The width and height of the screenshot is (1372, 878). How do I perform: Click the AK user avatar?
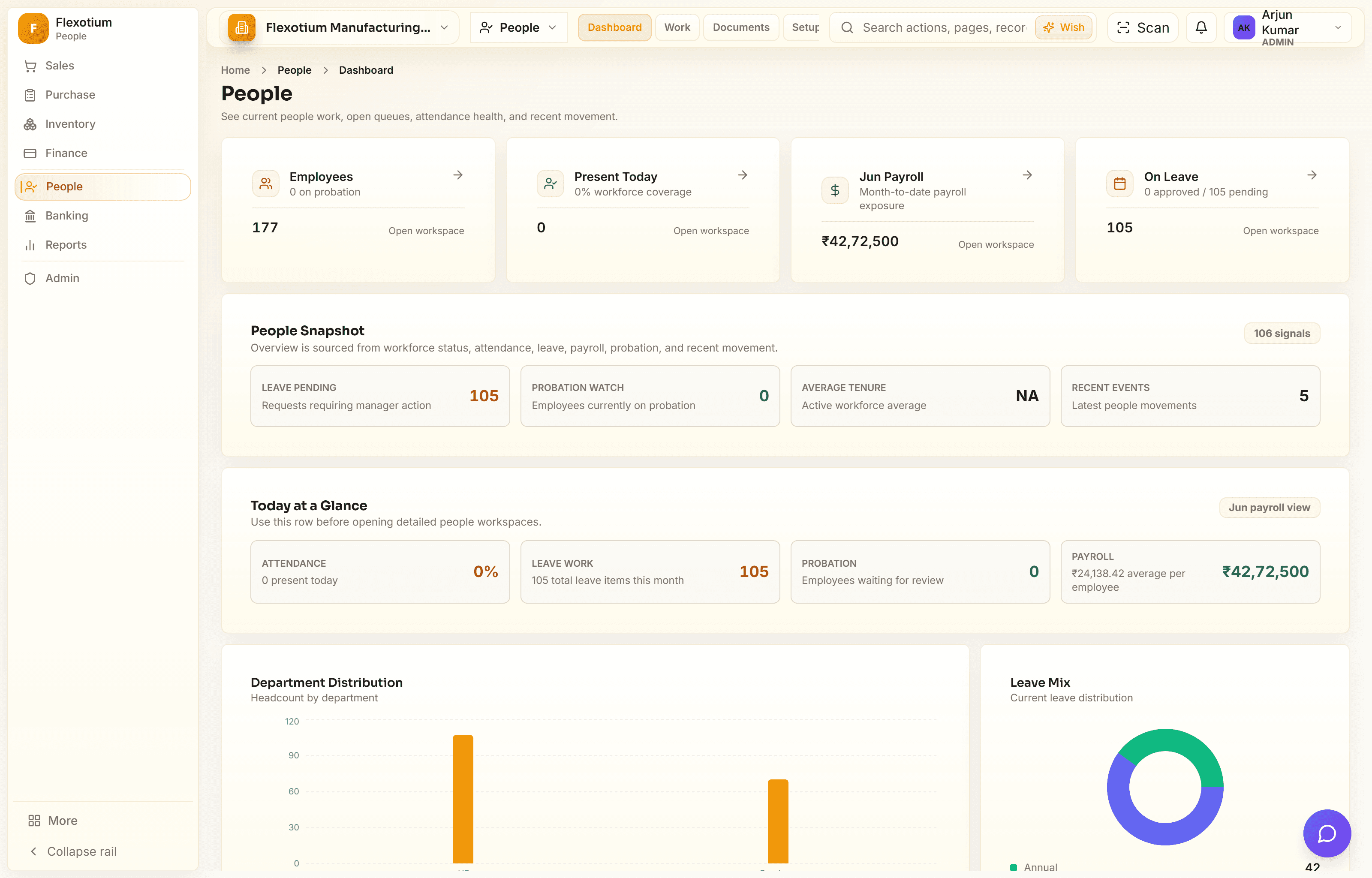pyautogui.click(x=1244, y=27)
